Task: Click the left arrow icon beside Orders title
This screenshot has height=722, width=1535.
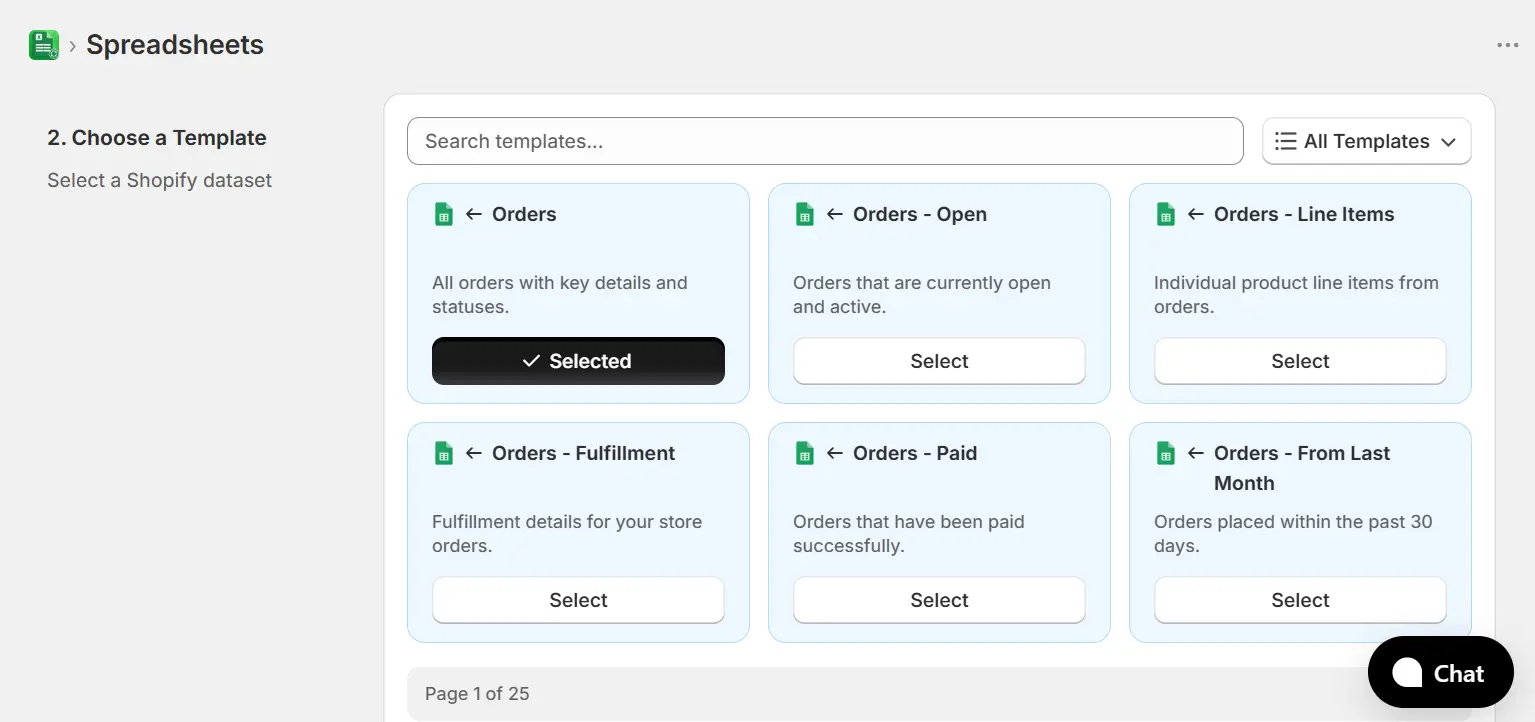Action: point(474,214)
